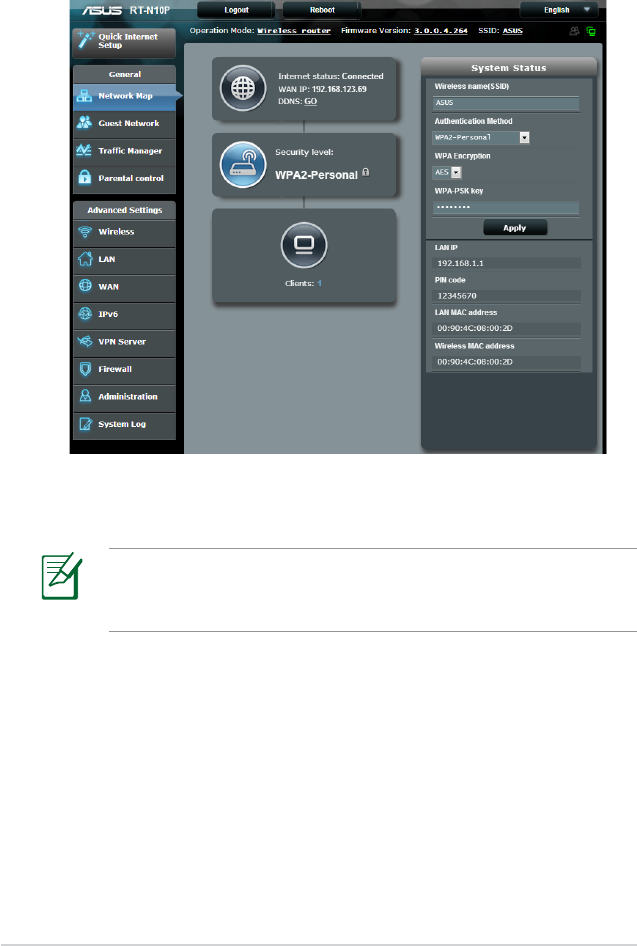The image size is (637, 946).
Task: Click the Traffic Manager graph icon
Action: (x=84, y=151)
